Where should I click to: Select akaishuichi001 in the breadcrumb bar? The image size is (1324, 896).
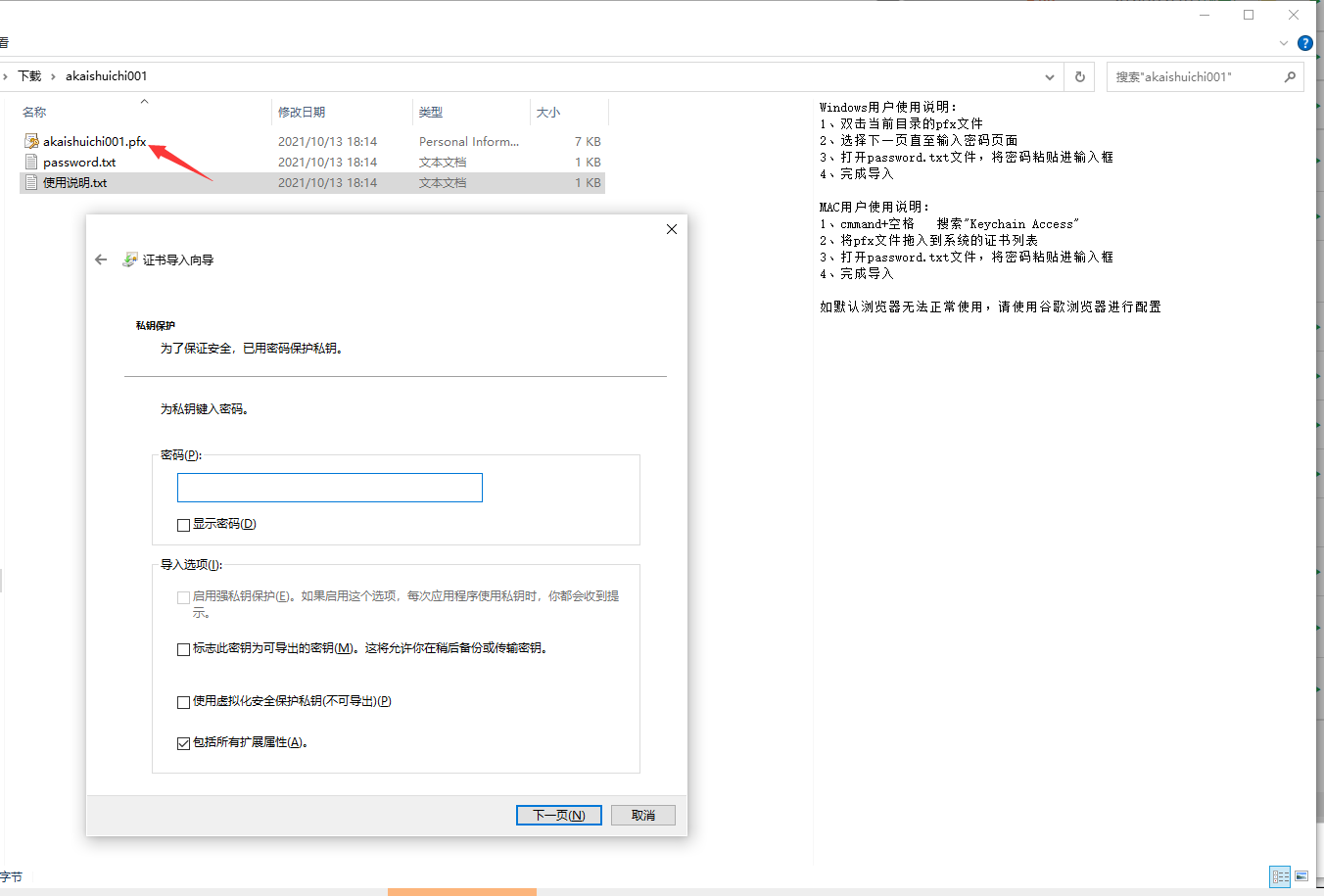pyautogui.click(x=106, y=75)
